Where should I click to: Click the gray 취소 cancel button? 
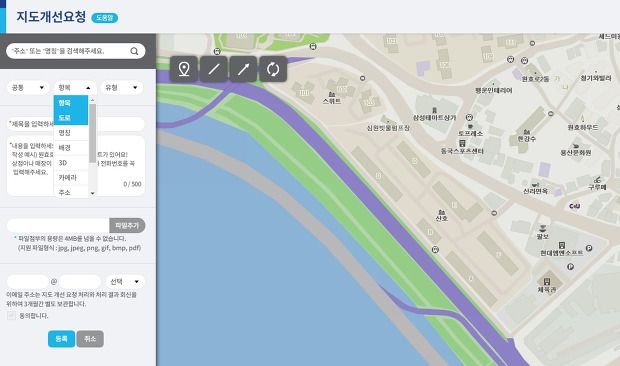(90, 339)
